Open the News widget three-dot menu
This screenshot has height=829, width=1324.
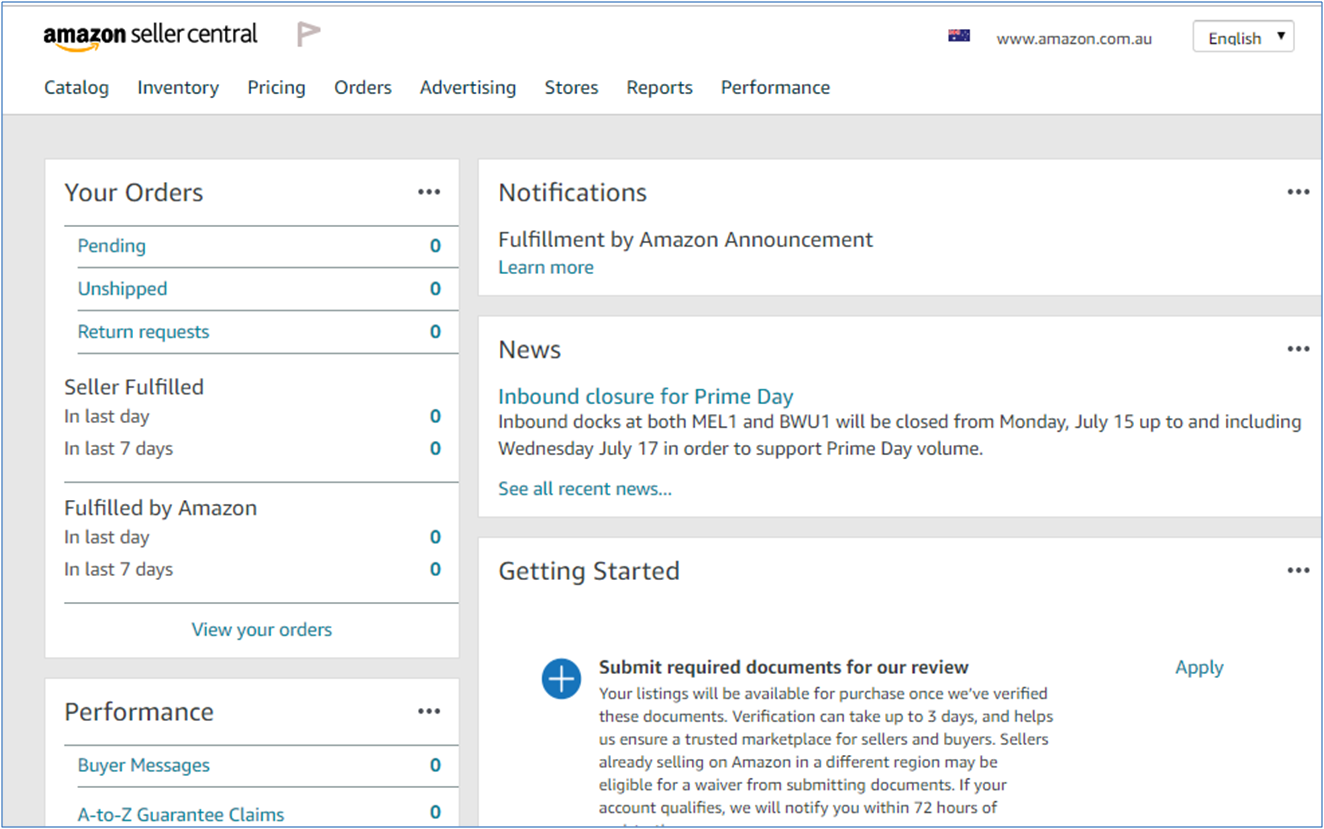pos(1298,349)
